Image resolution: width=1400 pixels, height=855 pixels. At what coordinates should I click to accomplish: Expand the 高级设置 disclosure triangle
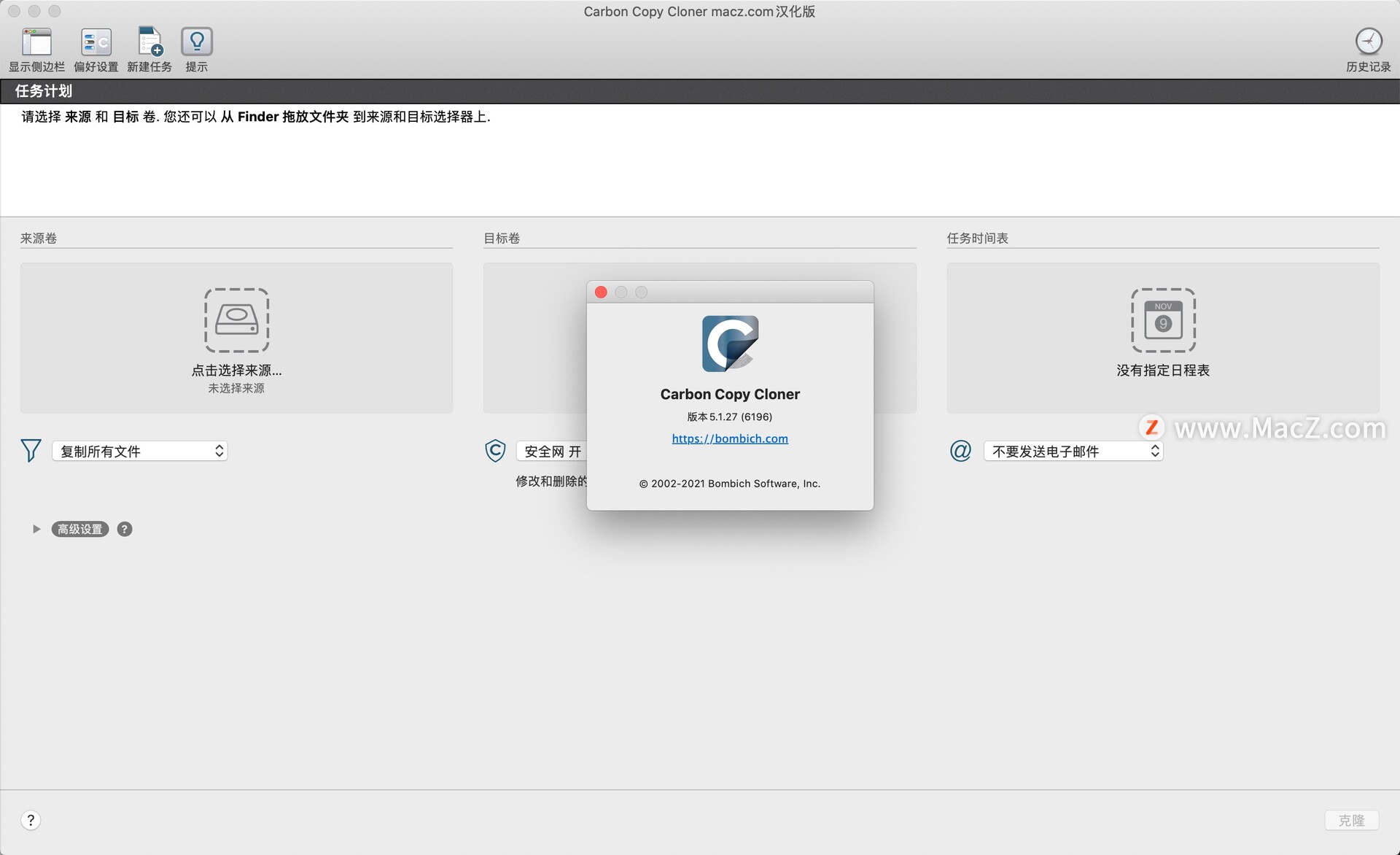tap(36, 529)
